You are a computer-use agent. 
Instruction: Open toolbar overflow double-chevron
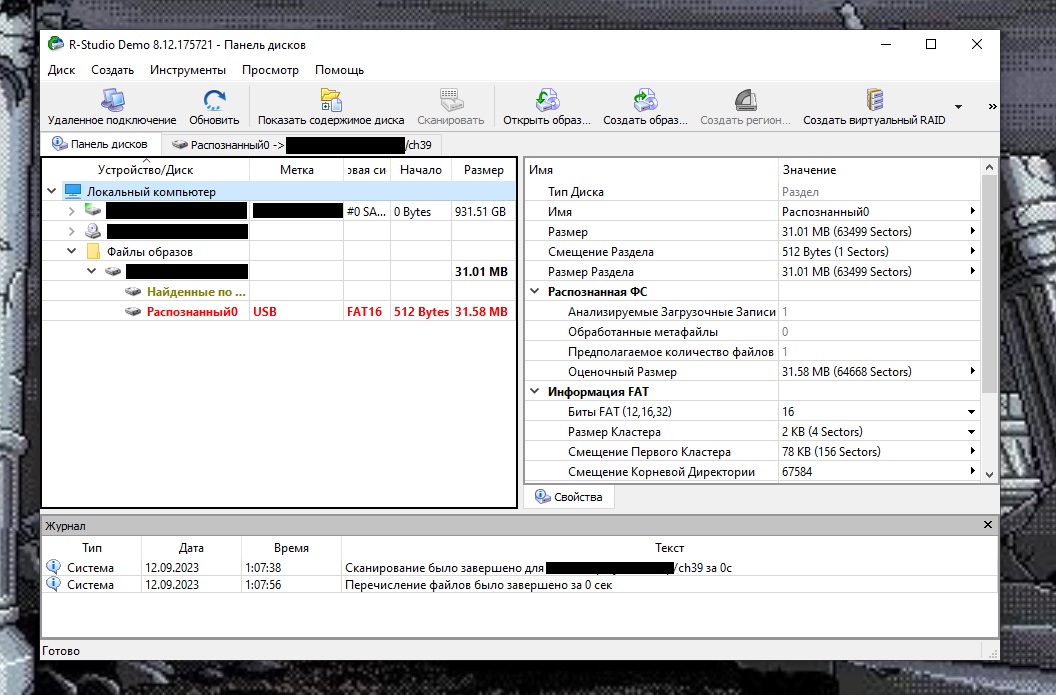tap(992, 106)
